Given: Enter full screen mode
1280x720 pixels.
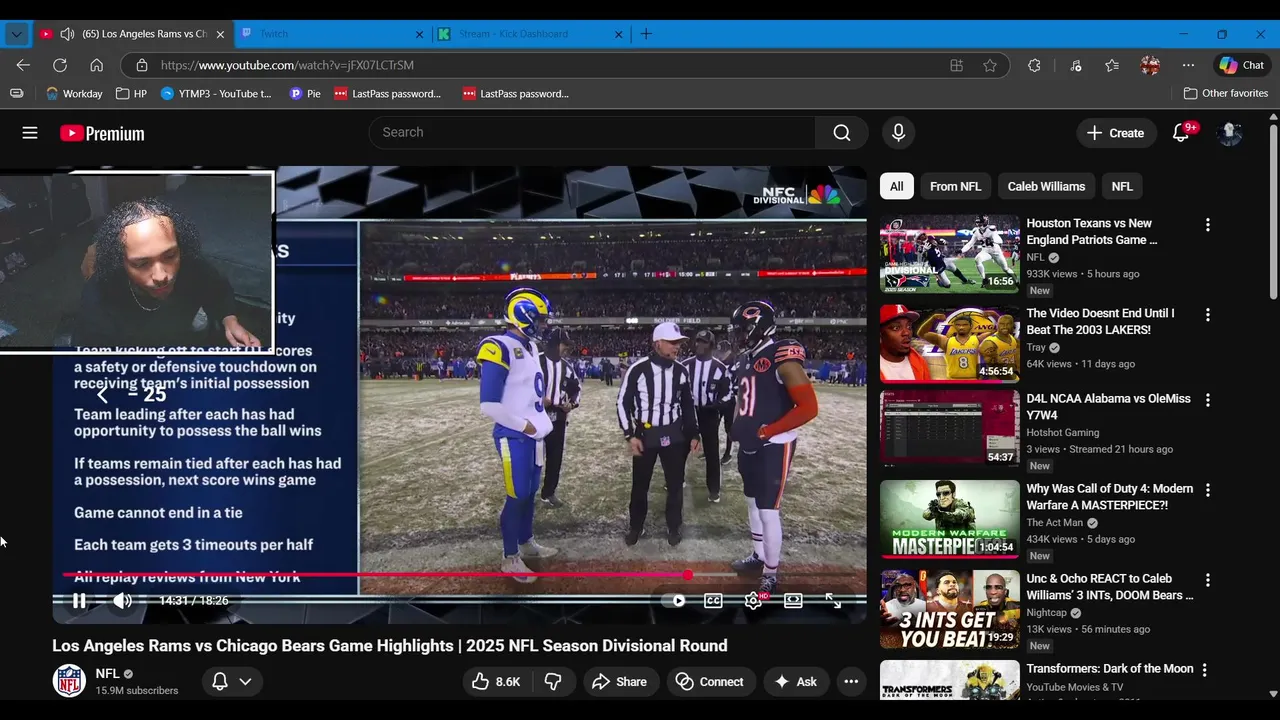Looking at the screenshot, I should [x=833, y=601].
